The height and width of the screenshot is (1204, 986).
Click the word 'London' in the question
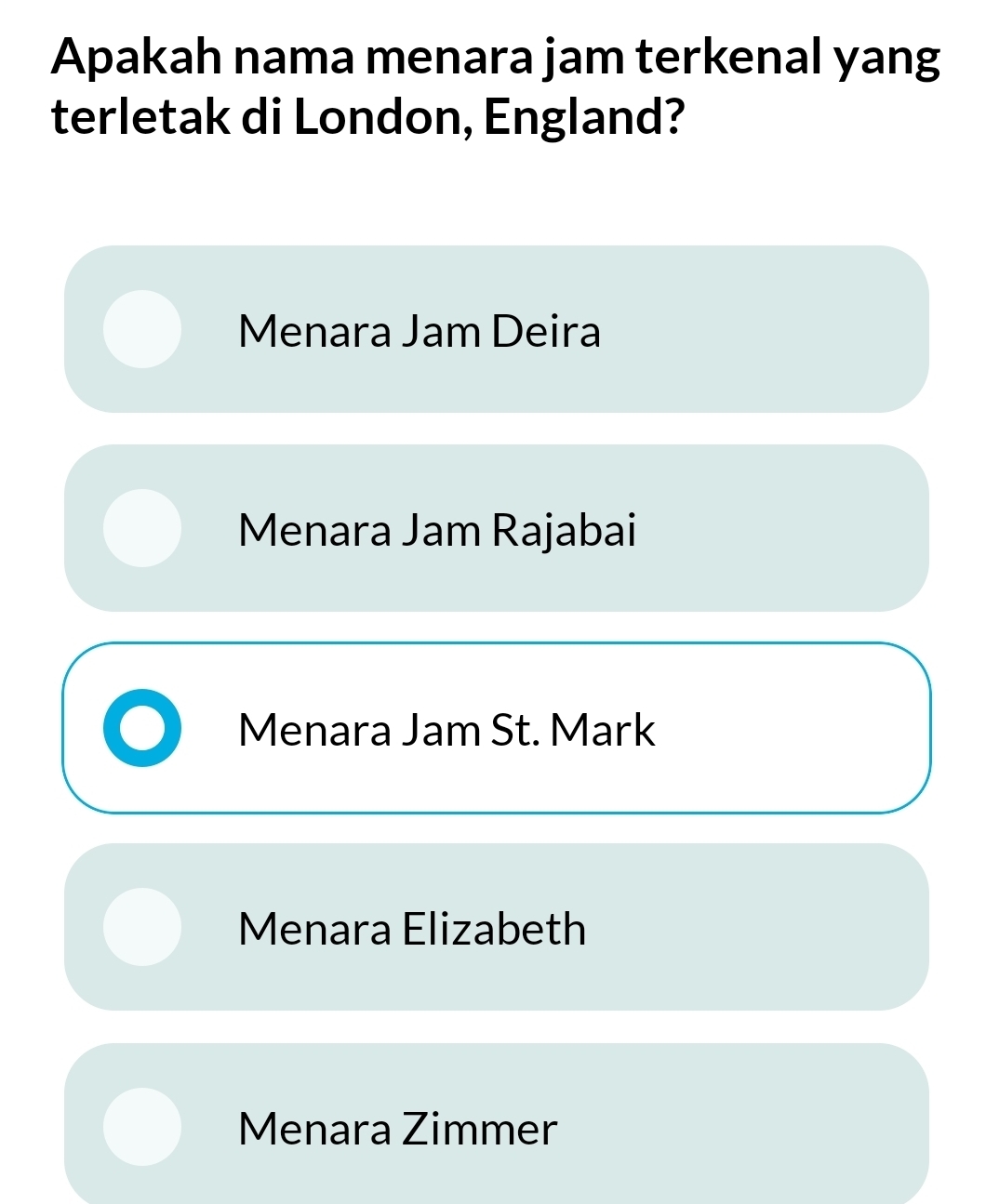(x=376, y=117)
